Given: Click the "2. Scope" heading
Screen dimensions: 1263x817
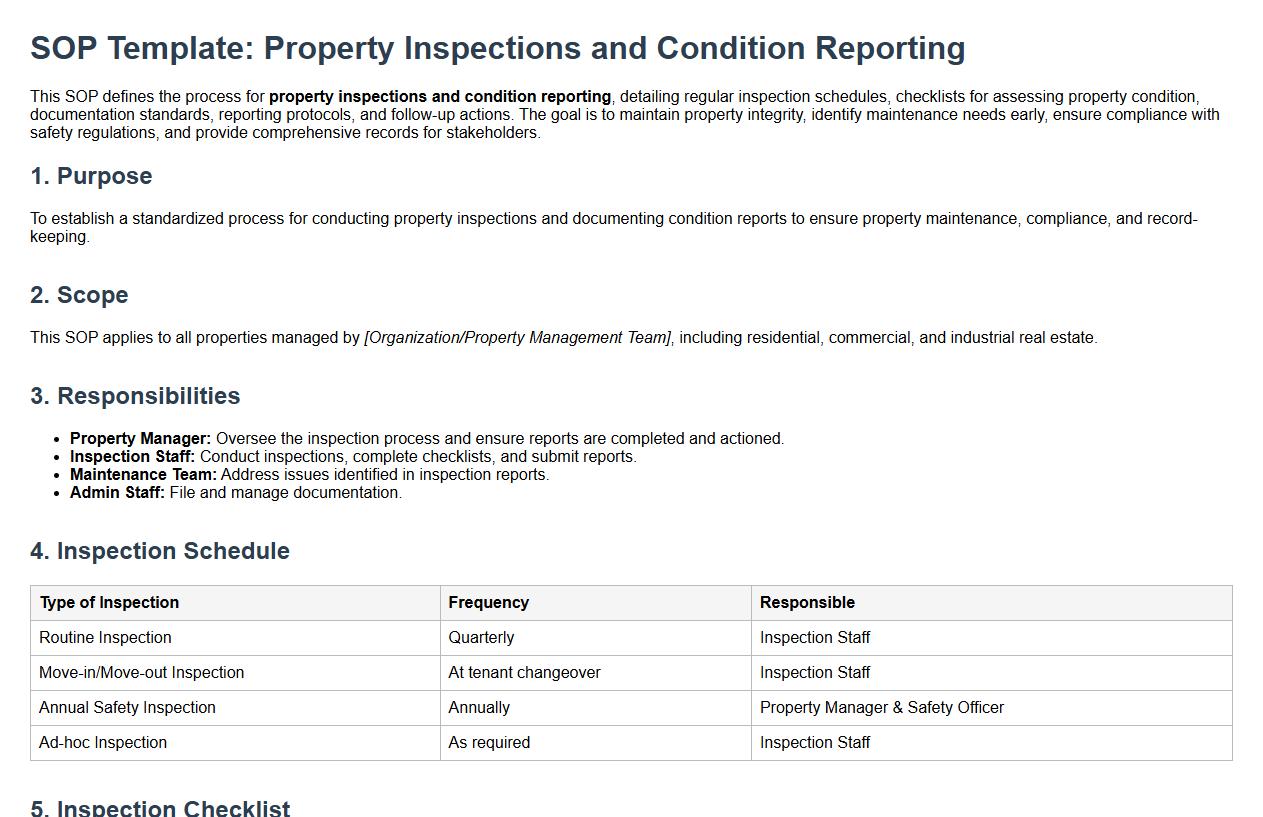Looking at the screenshot, I should pyautogui.click(x=79, y=295).
